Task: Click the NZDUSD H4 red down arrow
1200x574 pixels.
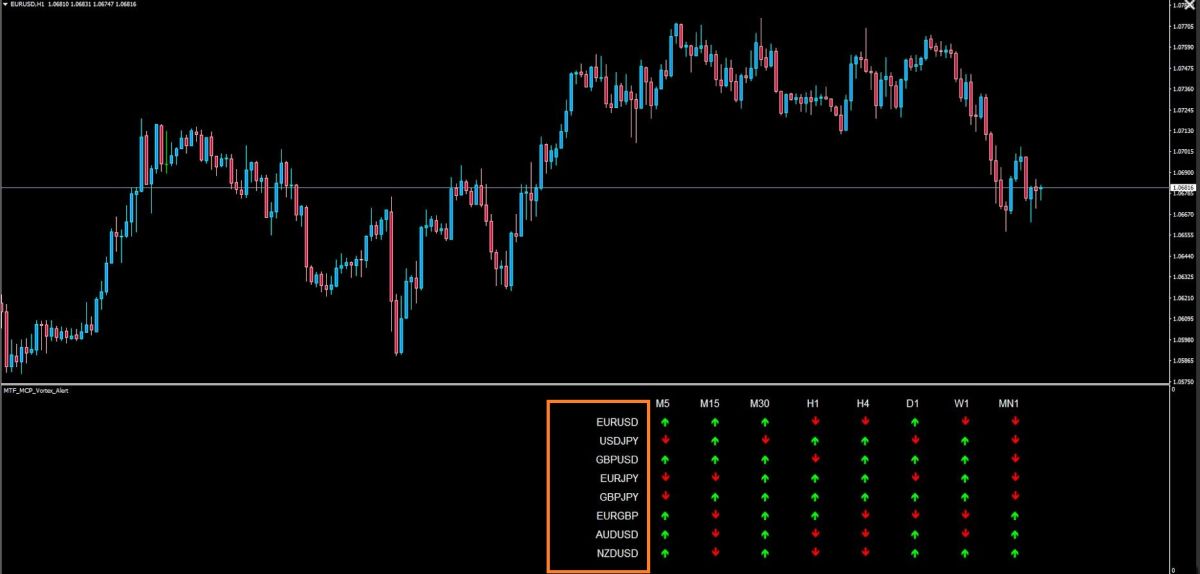Action: click(x=865, y=552)
